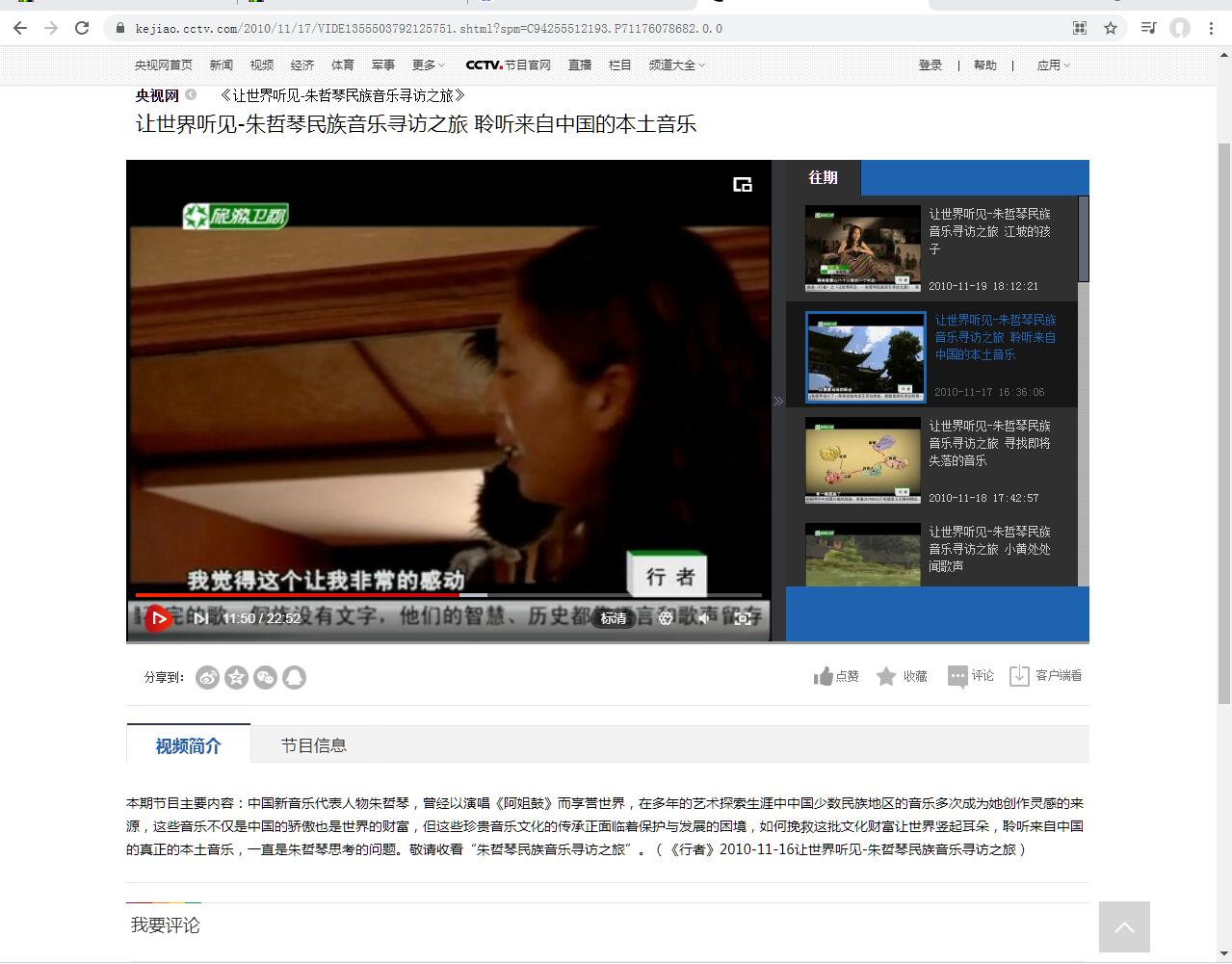Share the video to Weibo

[x=207, y=677]
